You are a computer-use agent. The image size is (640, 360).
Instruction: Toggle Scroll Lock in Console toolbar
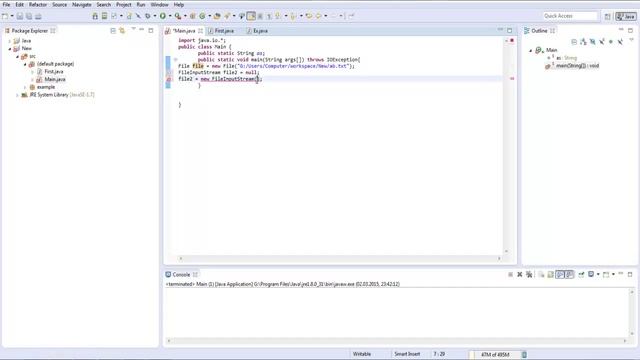coord(550,274)
